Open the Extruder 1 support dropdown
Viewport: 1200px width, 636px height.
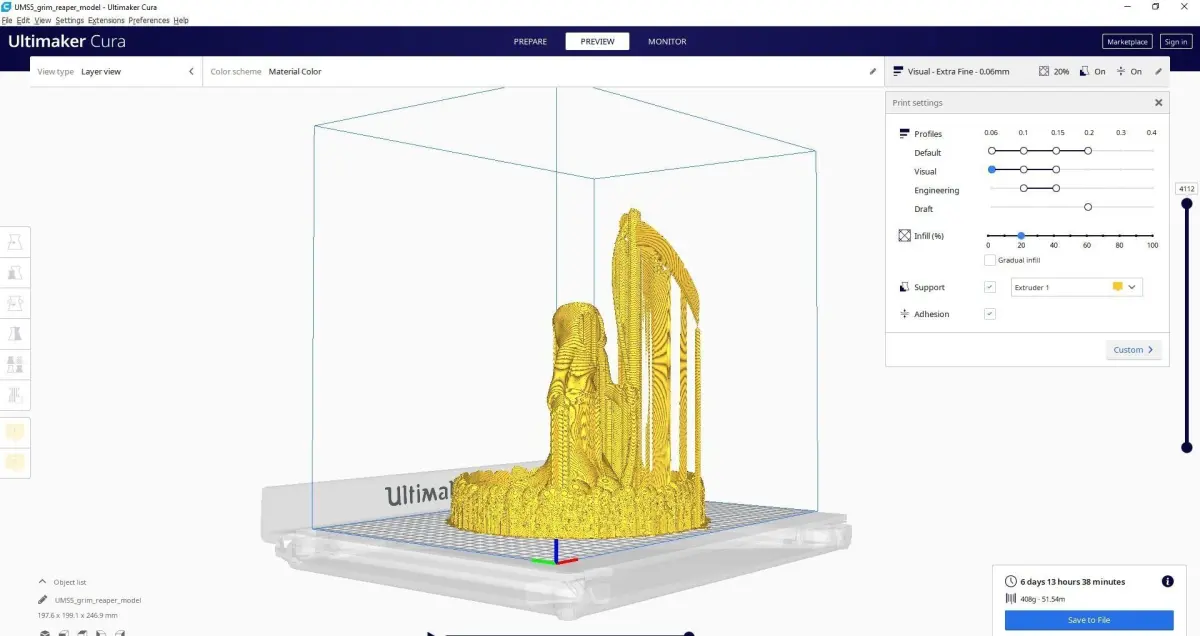click(1077, 287)
